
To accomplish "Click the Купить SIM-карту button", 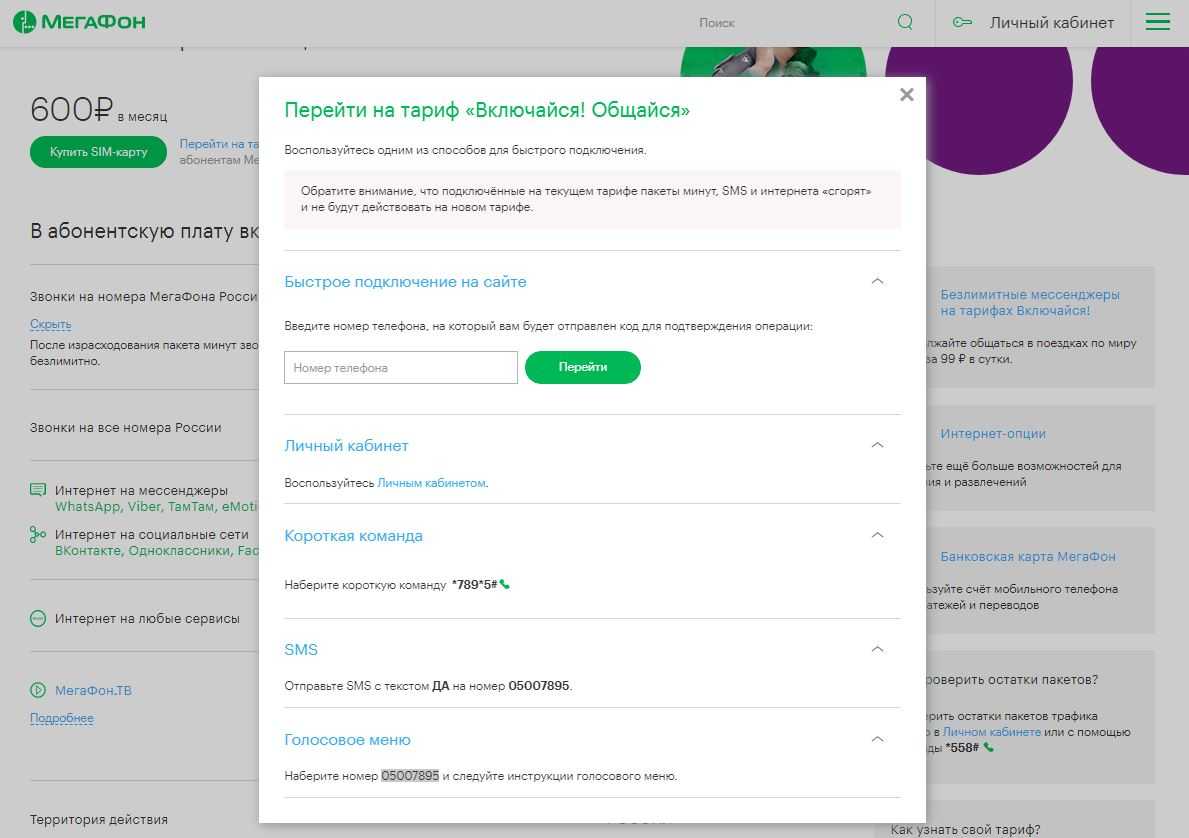I will pos(98,152).
